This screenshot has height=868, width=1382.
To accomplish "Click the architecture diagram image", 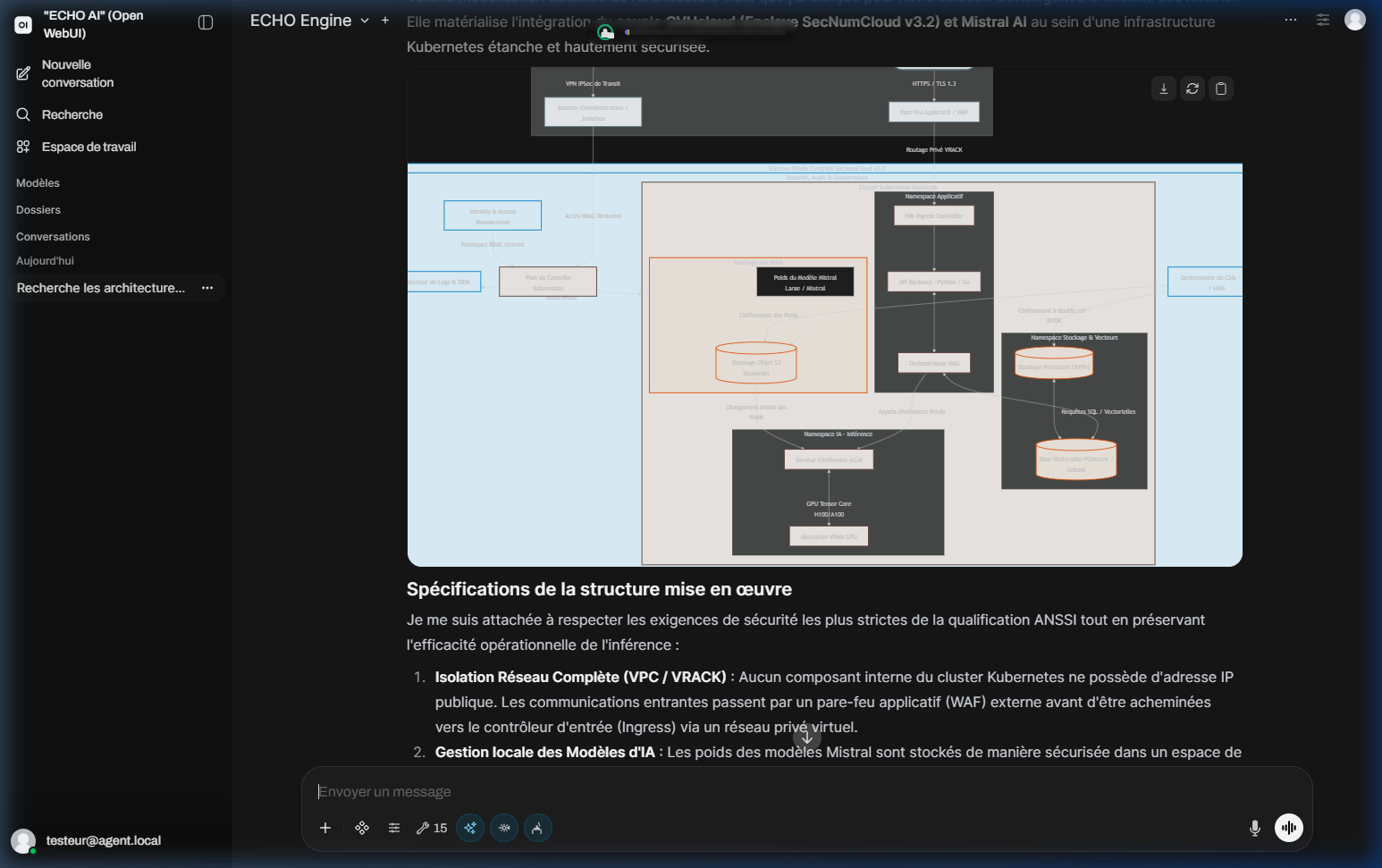I will (824, 316).
